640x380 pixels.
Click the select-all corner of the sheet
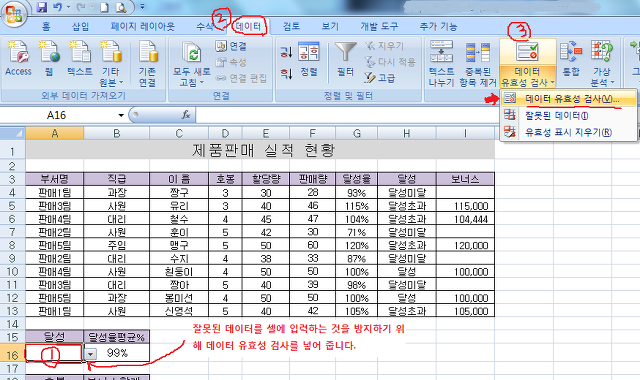[13, 133]
